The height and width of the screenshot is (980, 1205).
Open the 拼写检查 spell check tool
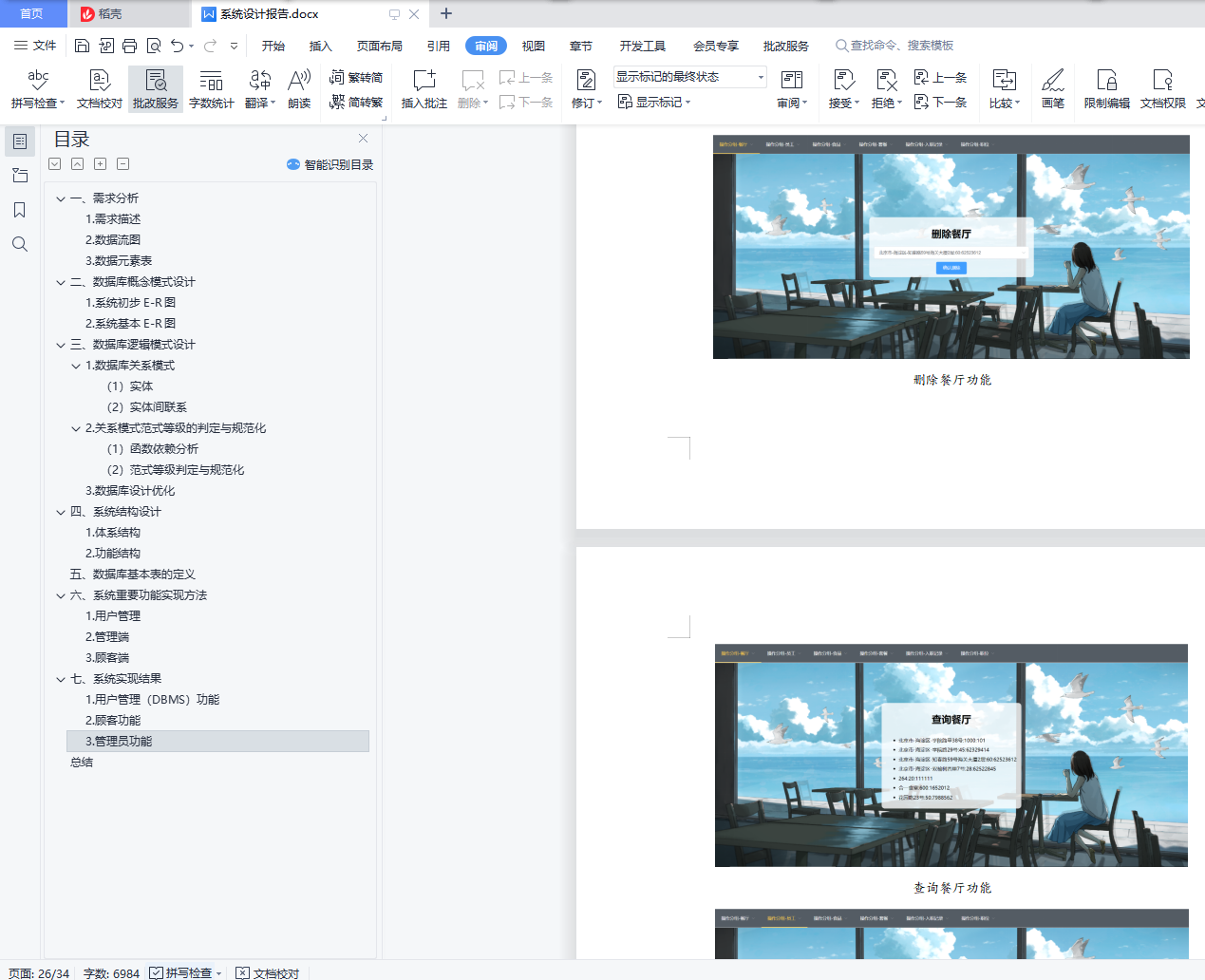pos(38,89)
